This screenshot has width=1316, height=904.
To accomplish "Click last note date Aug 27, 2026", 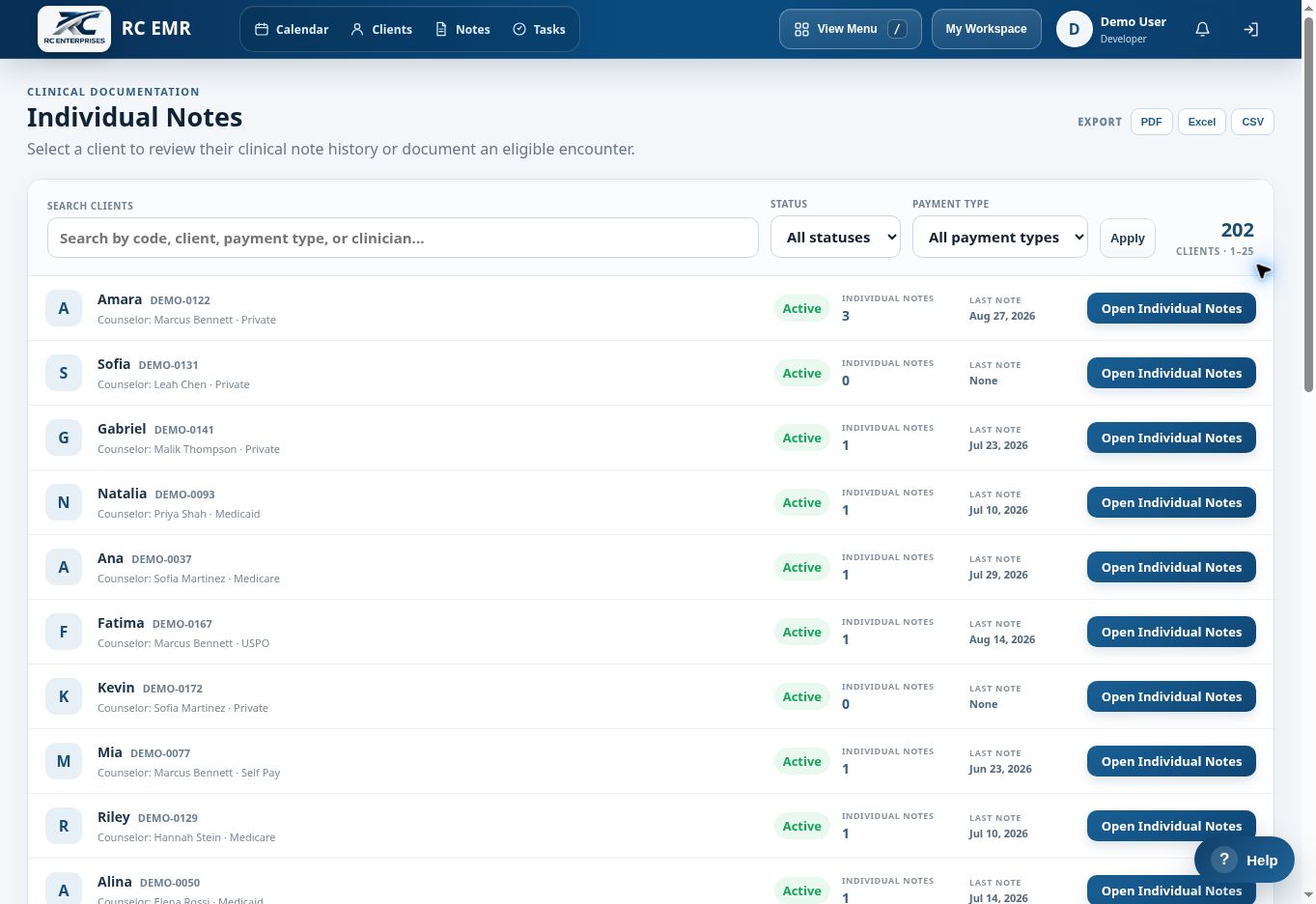I will coord(1002,316).
